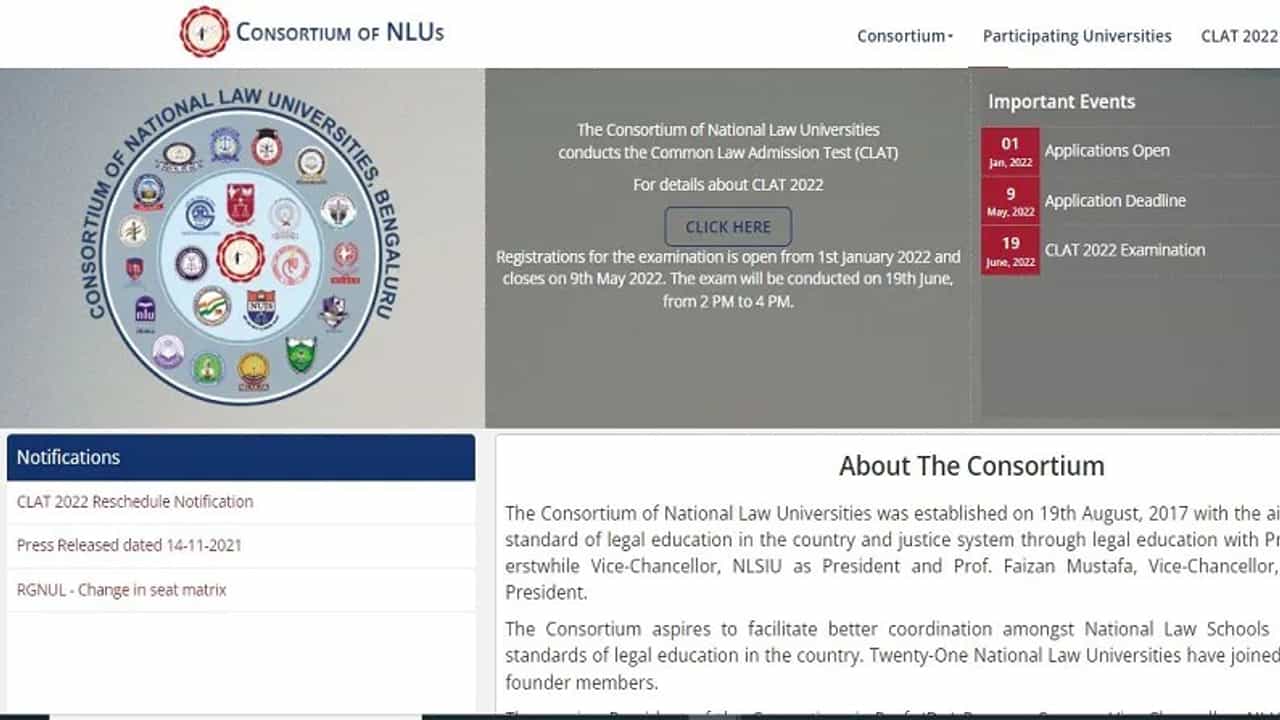This screenshot has height=720, width=1280.
Task: Select the 19 June, 2022 date badge
Action: point(1010,250)
